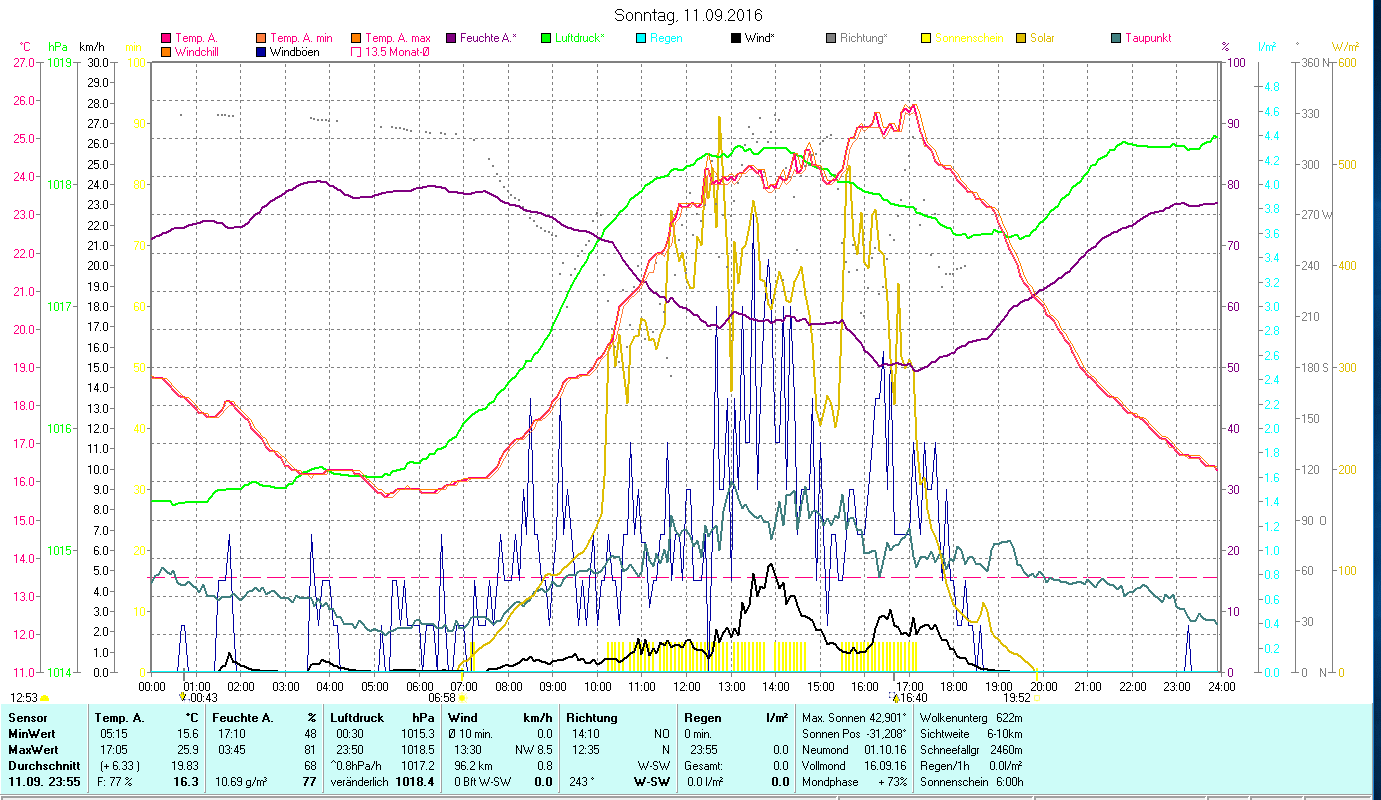The height and width of the screenshot is (800, 1381).
Task: Click the Temp. A. min legend swatch
Action: 261,38
